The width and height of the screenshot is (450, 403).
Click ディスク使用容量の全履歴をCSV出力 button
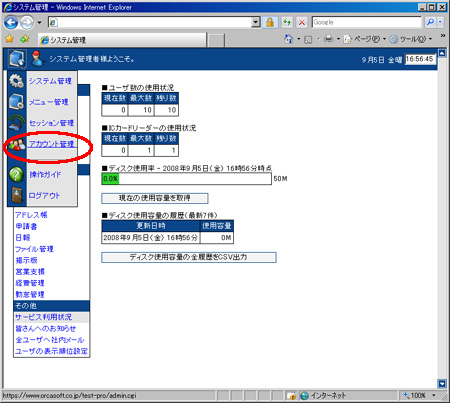(189, 257)
